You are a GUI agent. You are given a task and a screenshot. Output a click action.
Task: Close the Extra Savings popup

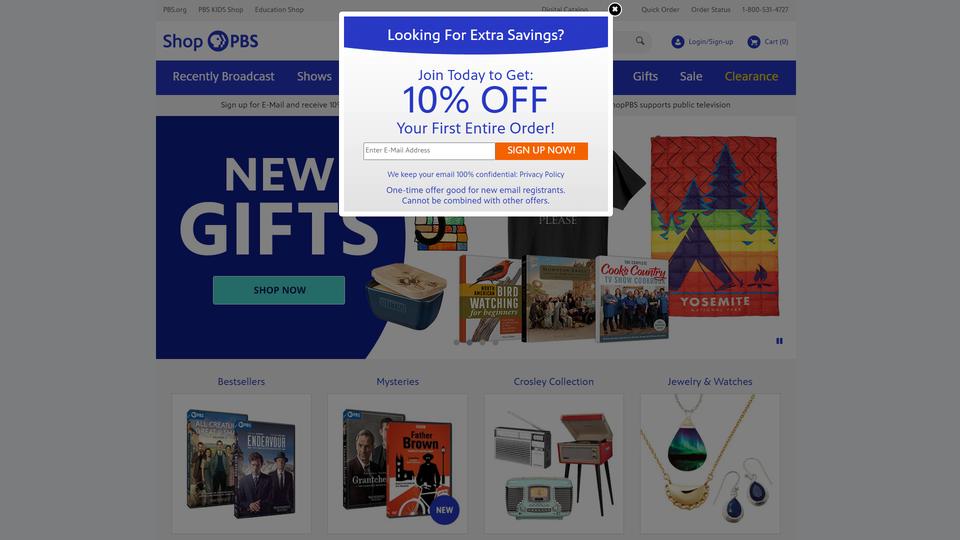click(x=615, y=9)
